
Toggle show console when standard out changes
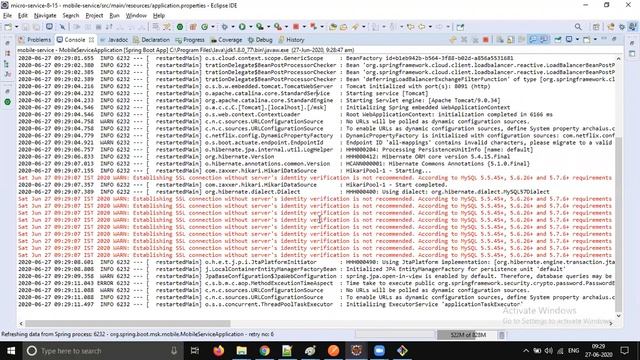tap(533, 40)
